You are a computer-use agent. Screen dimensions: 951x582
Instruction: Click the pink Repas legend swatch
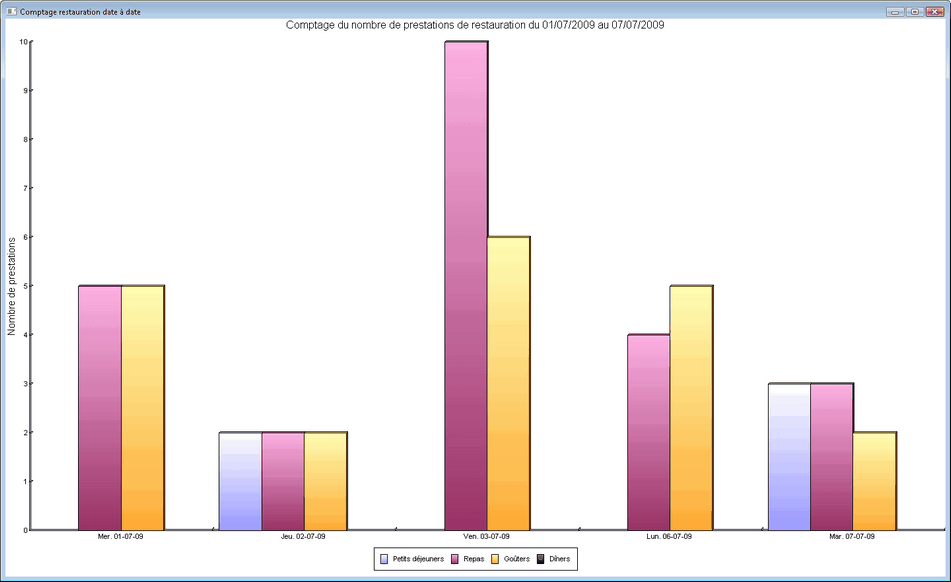point(455,559)
